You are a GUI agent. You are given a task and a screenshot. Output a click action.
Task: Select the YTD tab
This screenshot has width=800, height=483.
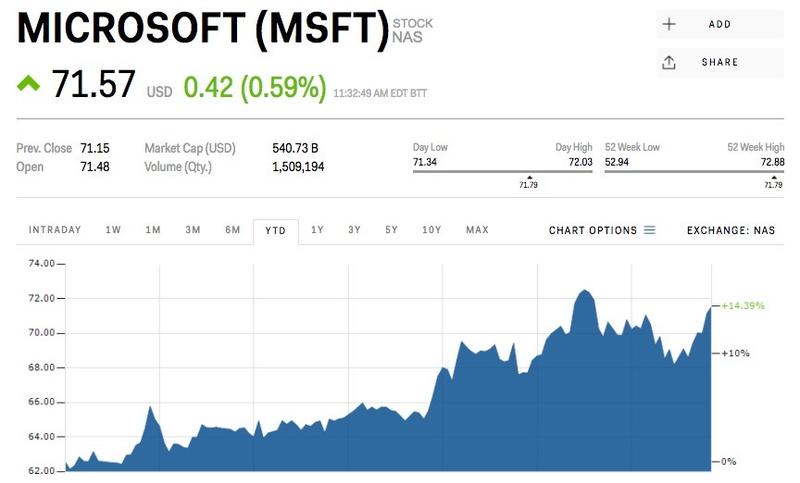tap(275, 231)
